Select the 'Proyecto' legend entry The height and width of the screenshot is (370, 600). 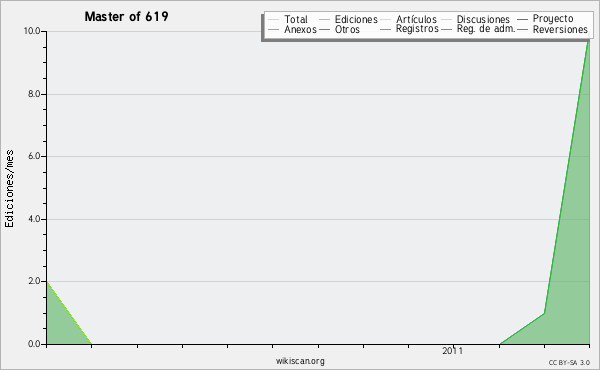tap(553, 19)
